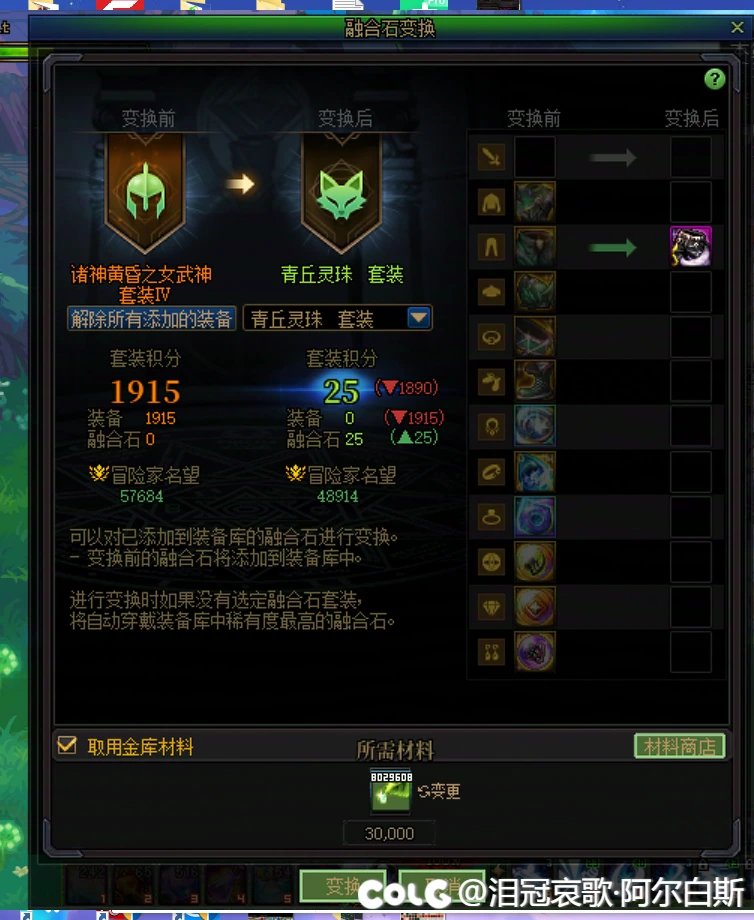Click the boots slot equipment thumbnail

(x=535, y=381)
